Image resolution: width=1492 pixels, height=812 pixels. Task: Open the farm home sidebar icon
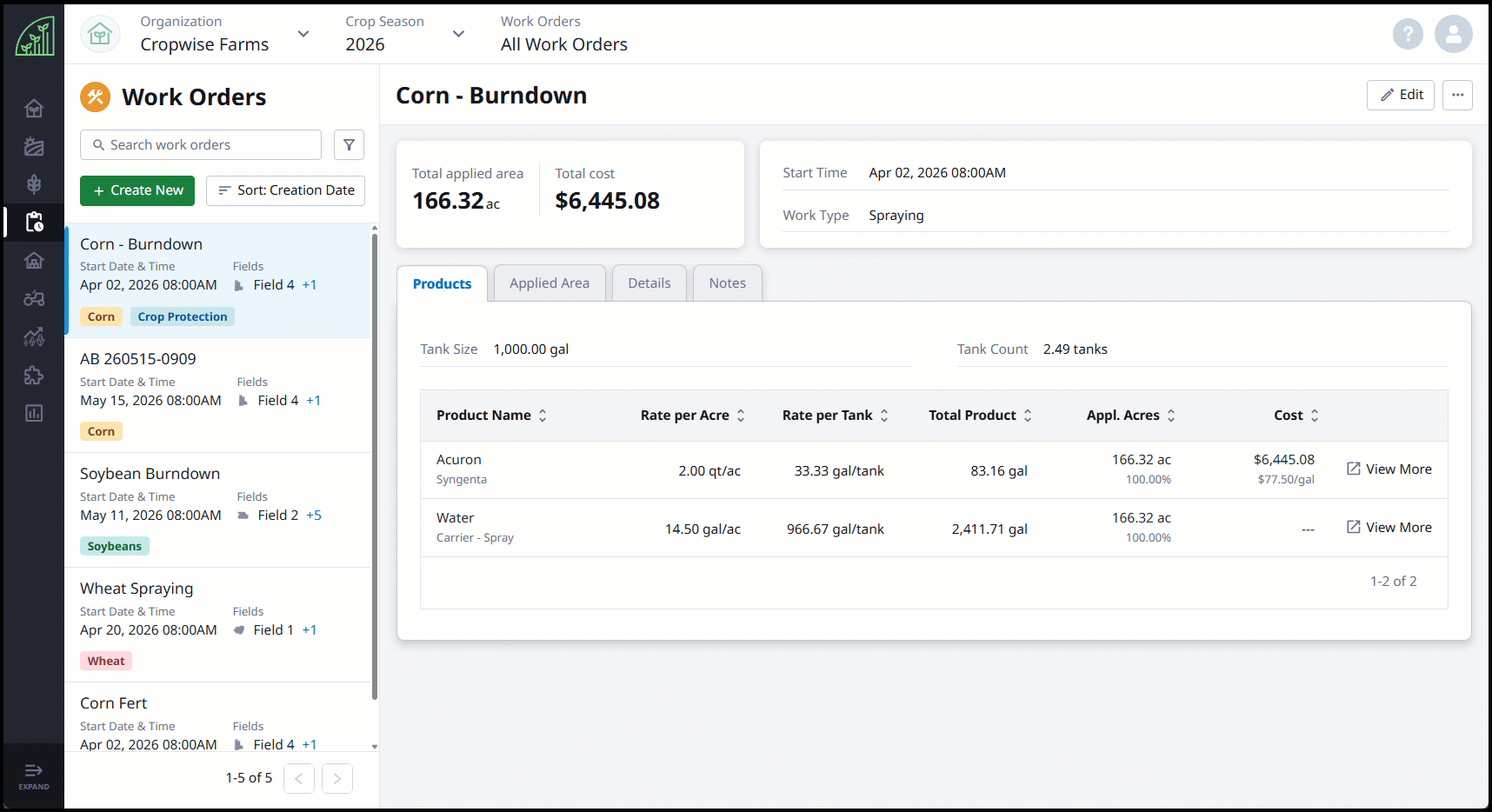[x=34, y=109]
